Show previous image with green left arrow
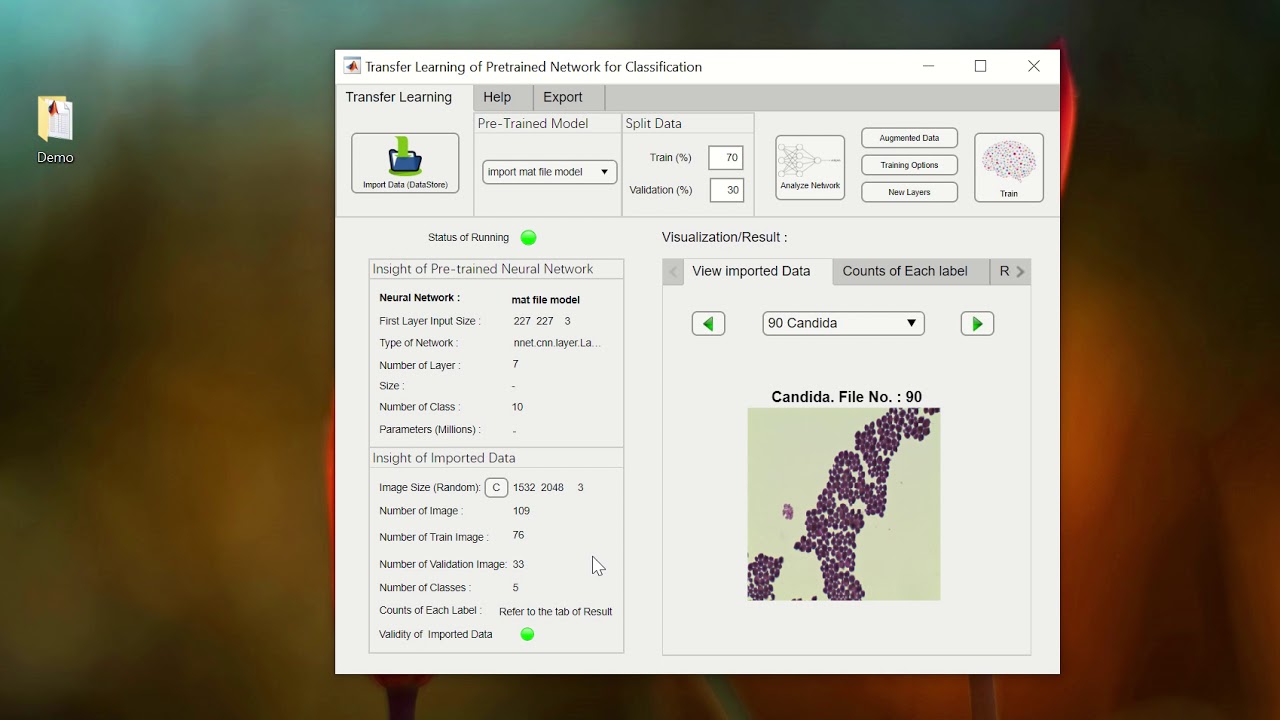This screenshot has height=720, width=1280. coord(708,323)
